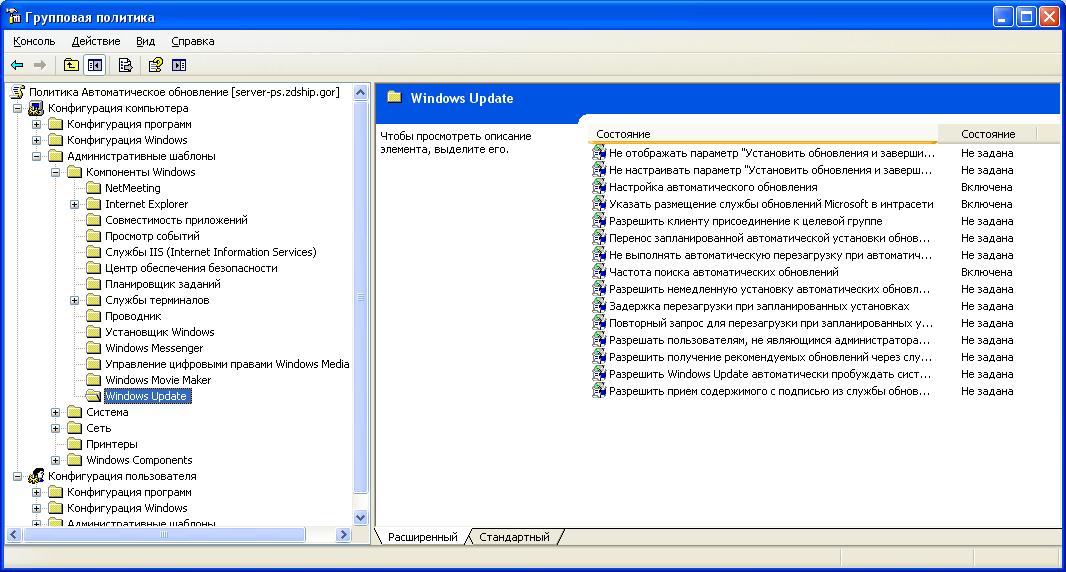
Task: Expand the Internet Explorer node
Action: pos(75,204)
